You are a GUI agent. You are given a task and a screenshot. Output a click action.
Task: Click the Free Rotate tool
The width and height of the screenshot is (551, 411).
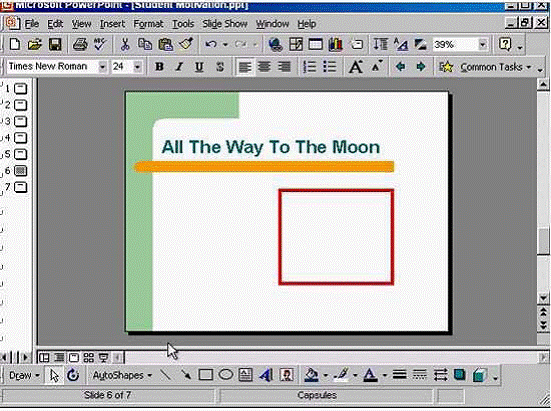[x=73, y=375]
